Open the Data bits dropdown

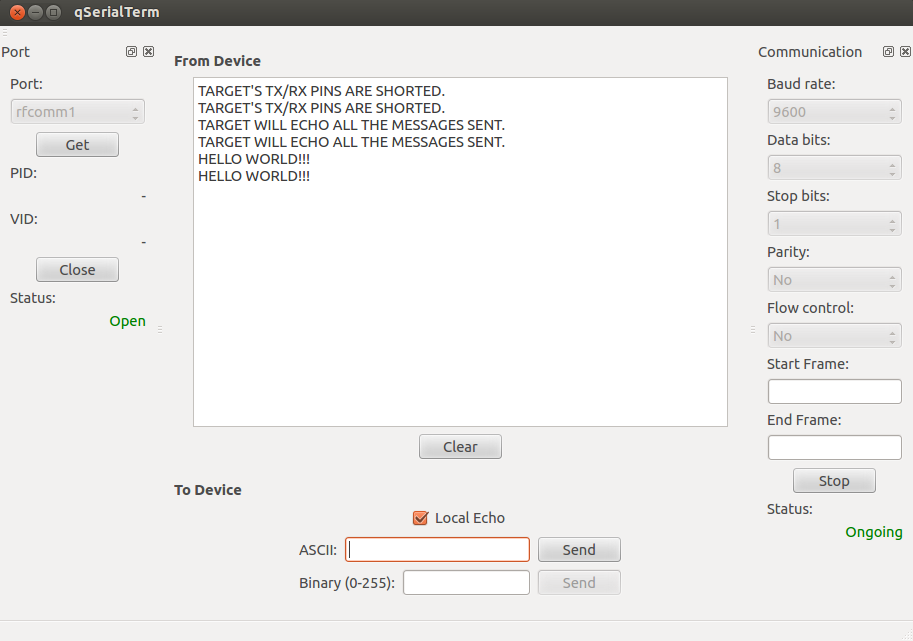pyautogui.click(x=834, y=168)
